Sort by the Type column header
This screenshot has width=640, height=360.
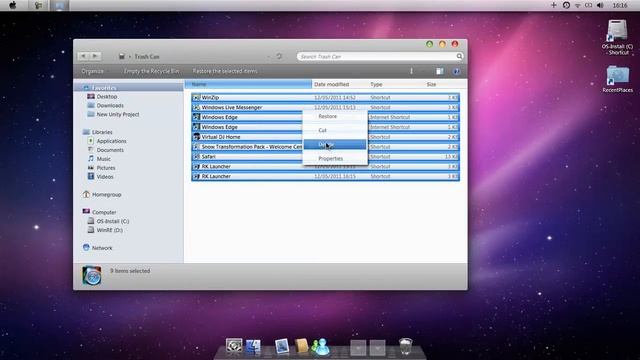(396, 84)
